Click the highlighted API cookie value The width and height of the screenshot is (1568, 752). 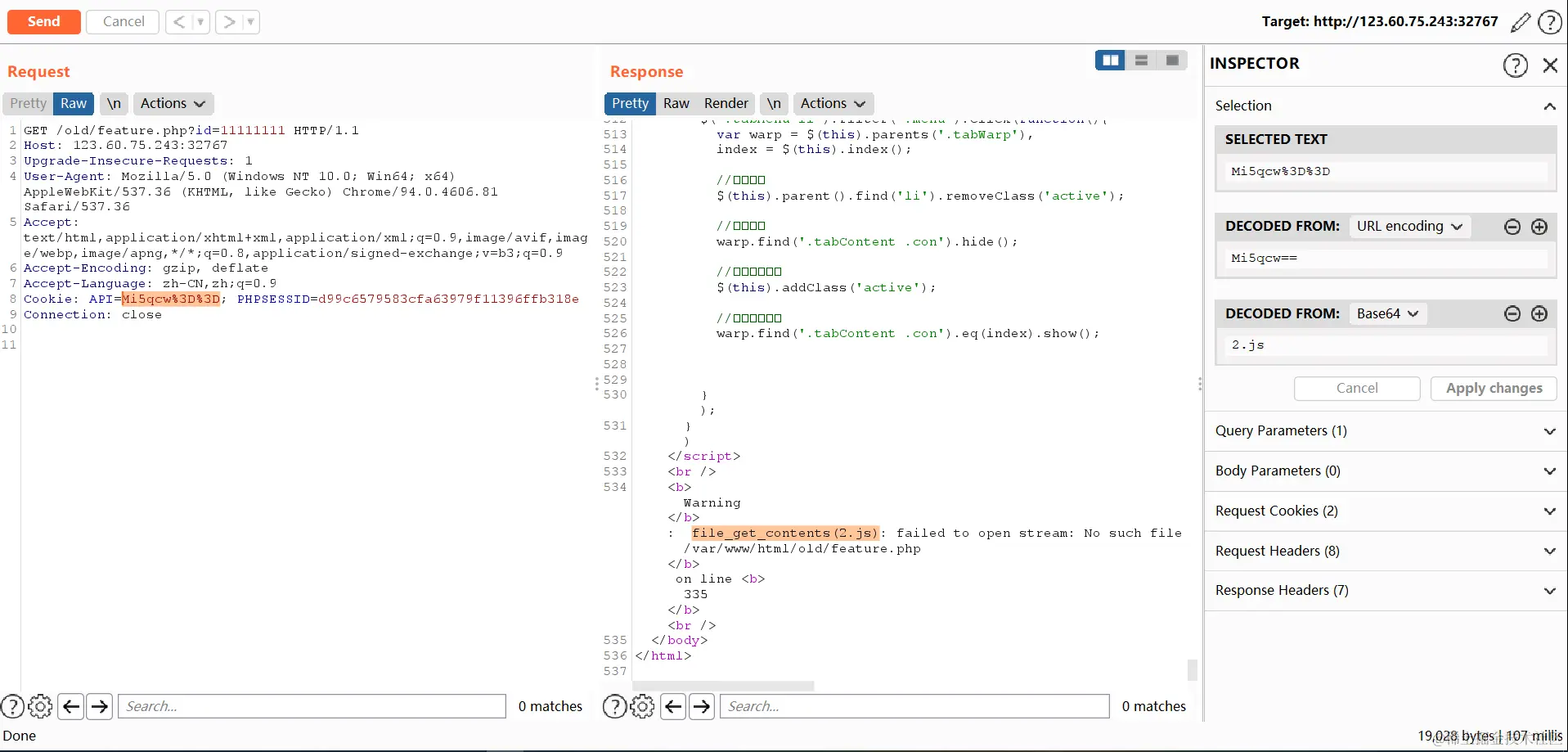click(171, 299)
